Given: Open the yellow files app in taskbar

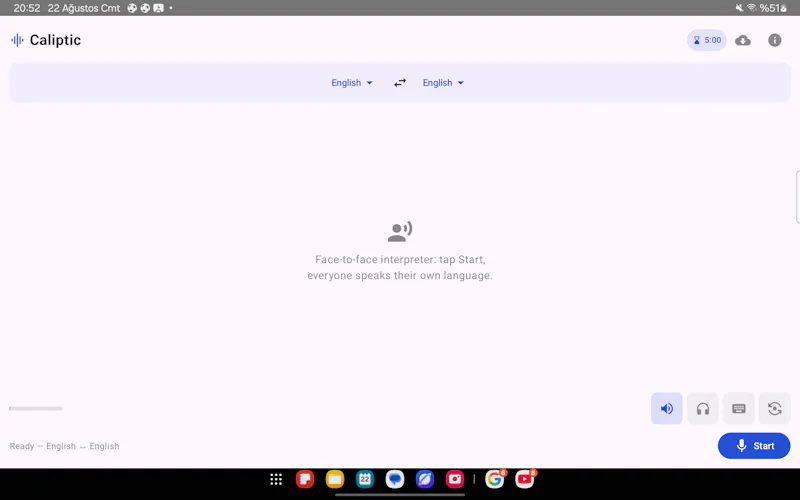Looking at the screenshot, I should (x=335, y=479).
